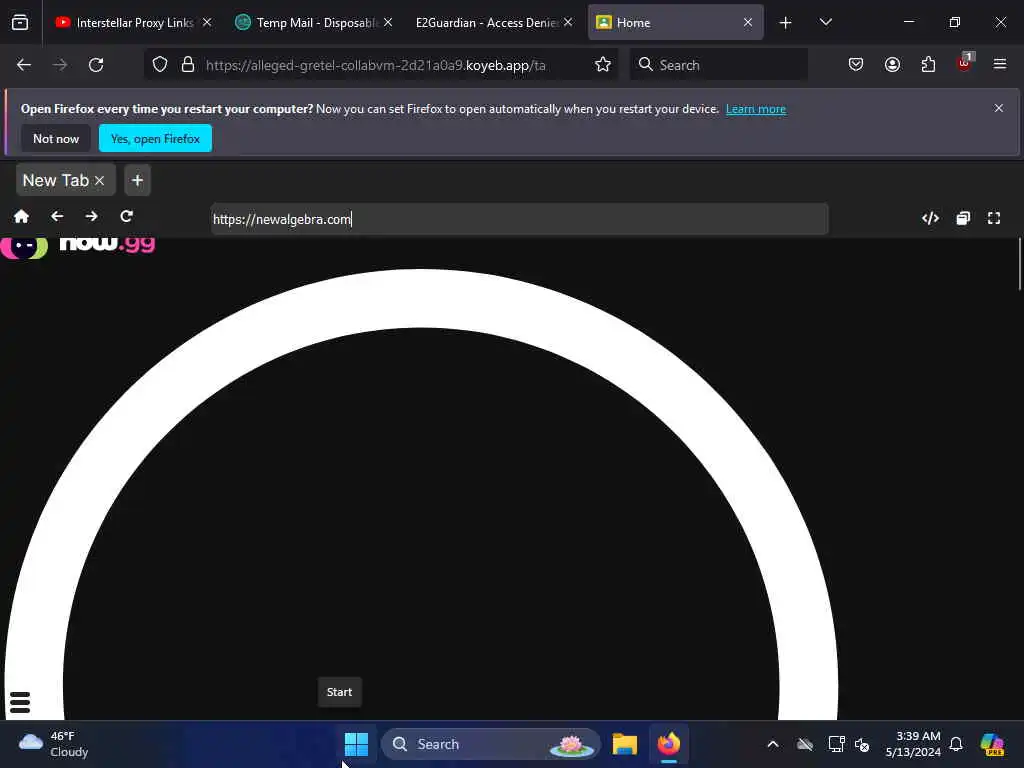Open Firefox account icon
1024x768 pixels.
(x=892, y=65)
